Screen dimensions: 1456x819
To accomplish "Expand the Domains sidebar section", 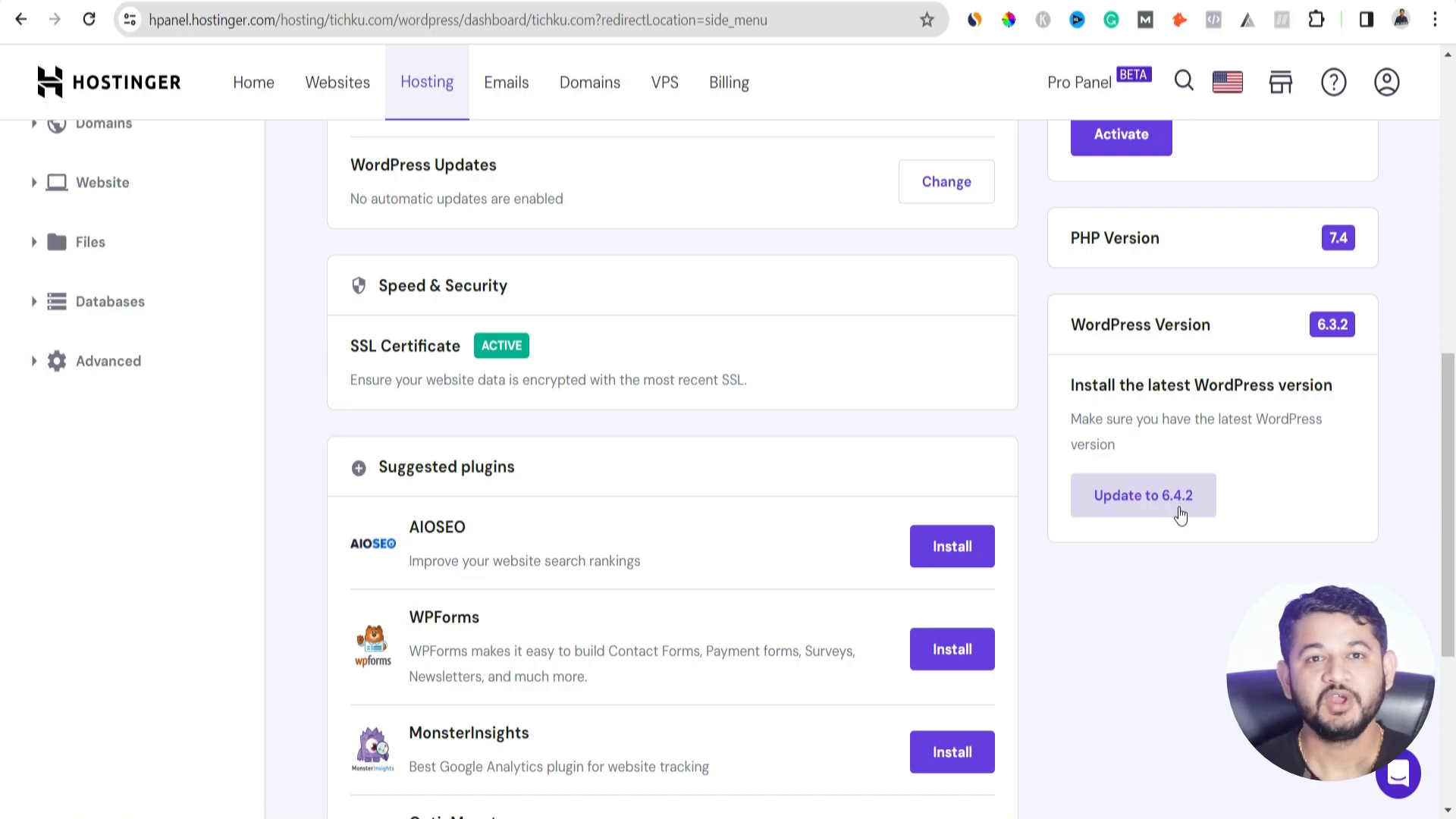I will click(x=33, y=123).
